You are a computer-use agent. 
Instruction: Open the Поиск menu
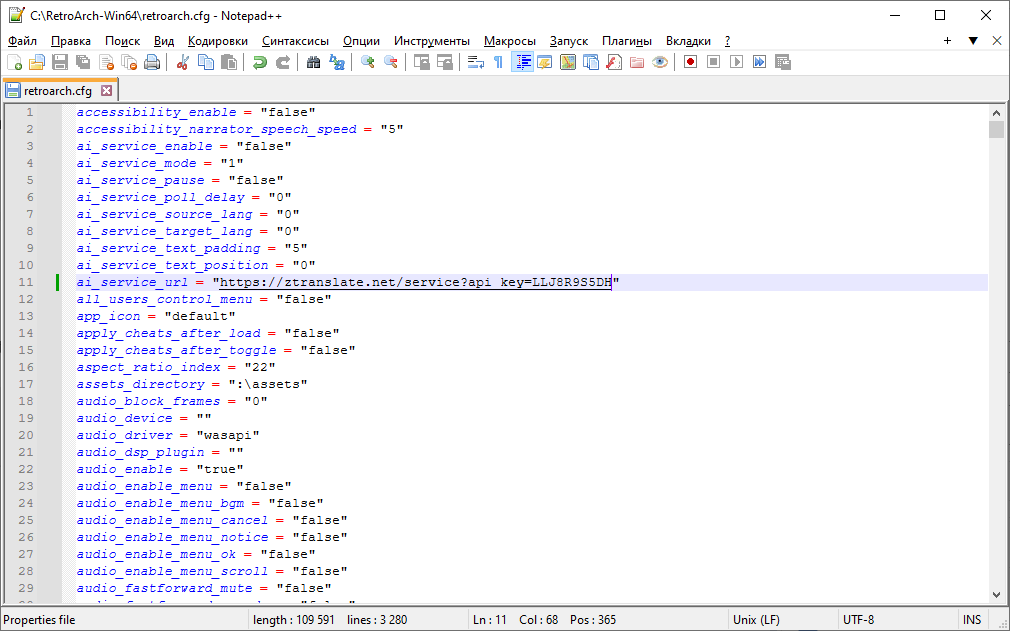122,41
